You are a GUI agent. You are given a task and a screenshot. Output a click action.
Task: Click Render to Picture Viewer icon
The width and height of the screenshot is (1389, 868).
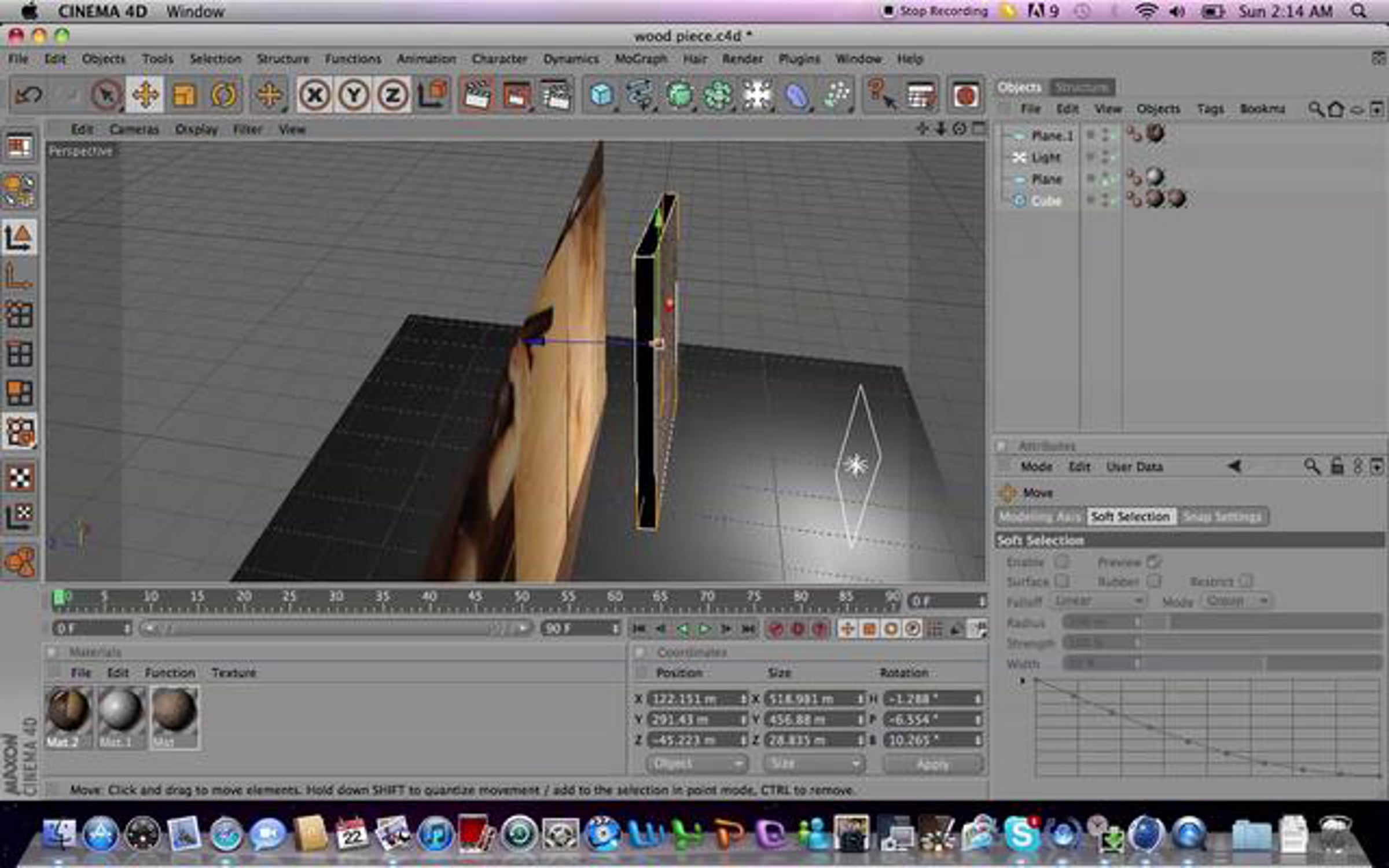click(x=516, y=94)
